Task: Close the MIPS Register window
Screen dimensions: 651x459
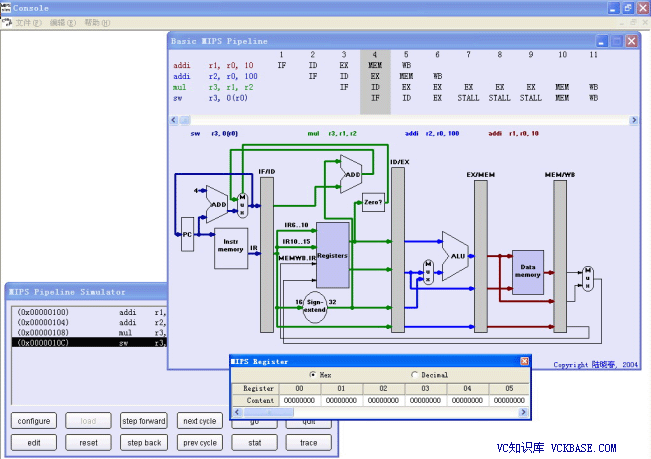Action: (x=524, y=361)
